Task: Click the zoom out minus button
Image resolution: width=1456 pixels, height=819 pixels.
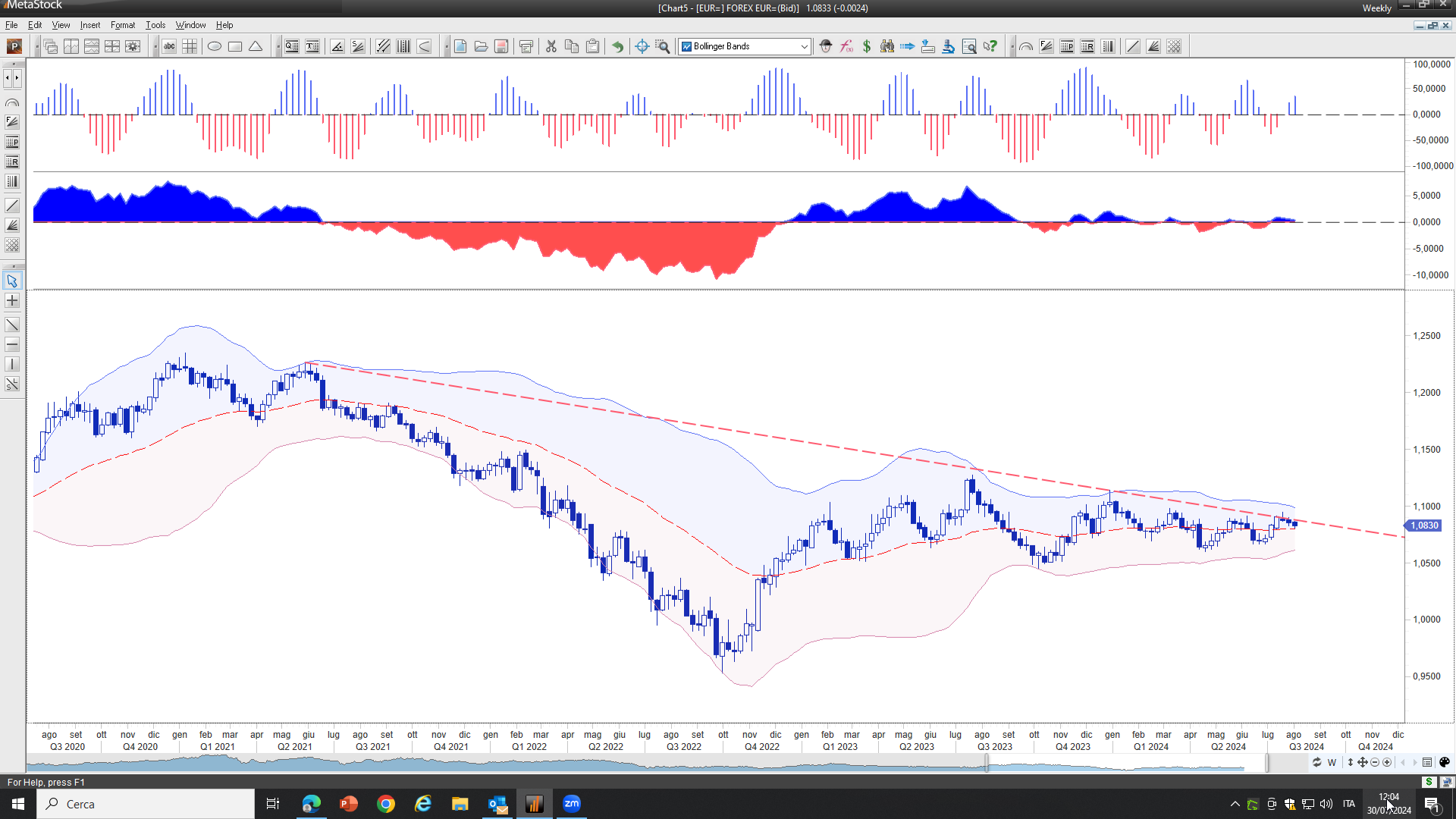Action: (x=1375, y=762)
